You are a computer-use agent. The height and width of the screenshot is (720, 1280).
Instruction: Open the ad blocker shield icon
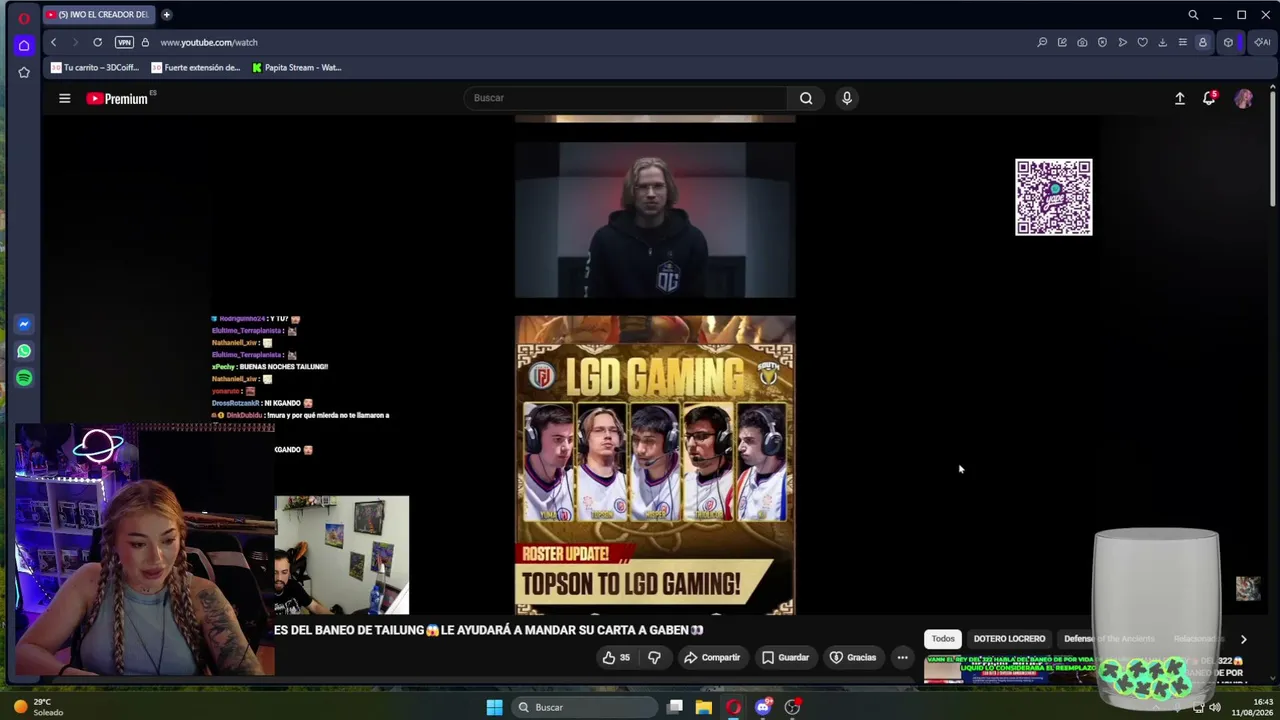(x=1102, y=42)
